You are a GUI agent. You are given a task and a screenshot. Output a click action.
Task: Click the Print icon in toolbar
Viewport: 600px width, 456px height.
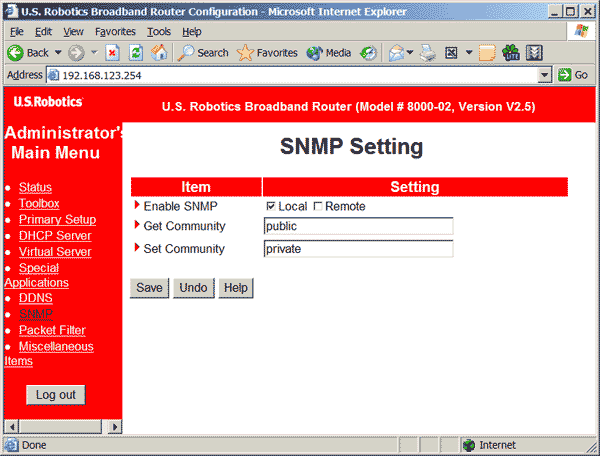[x=429, y=53]
